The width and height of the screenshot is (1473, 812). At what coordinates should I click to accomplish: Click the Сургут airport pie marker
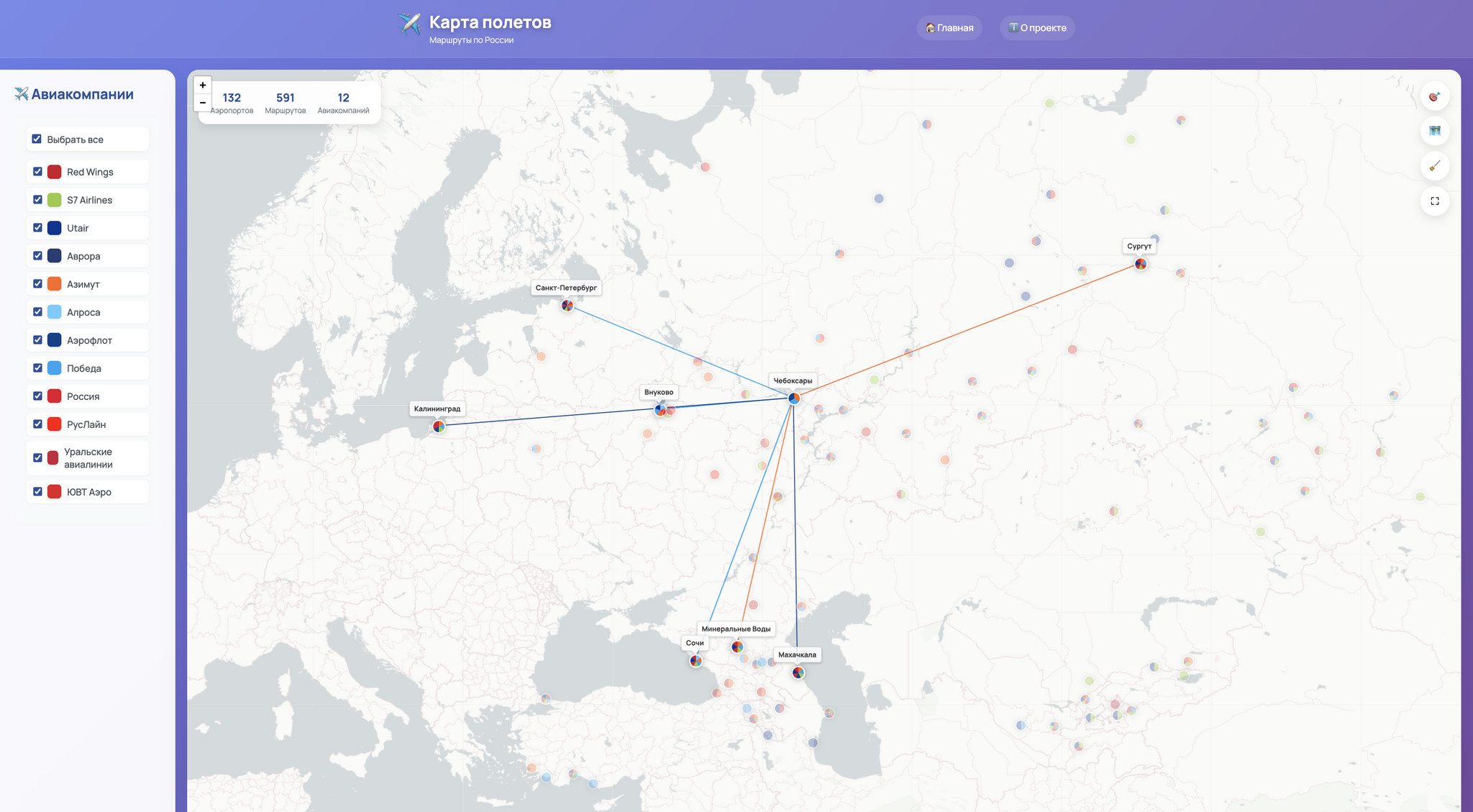point(1141,264)
